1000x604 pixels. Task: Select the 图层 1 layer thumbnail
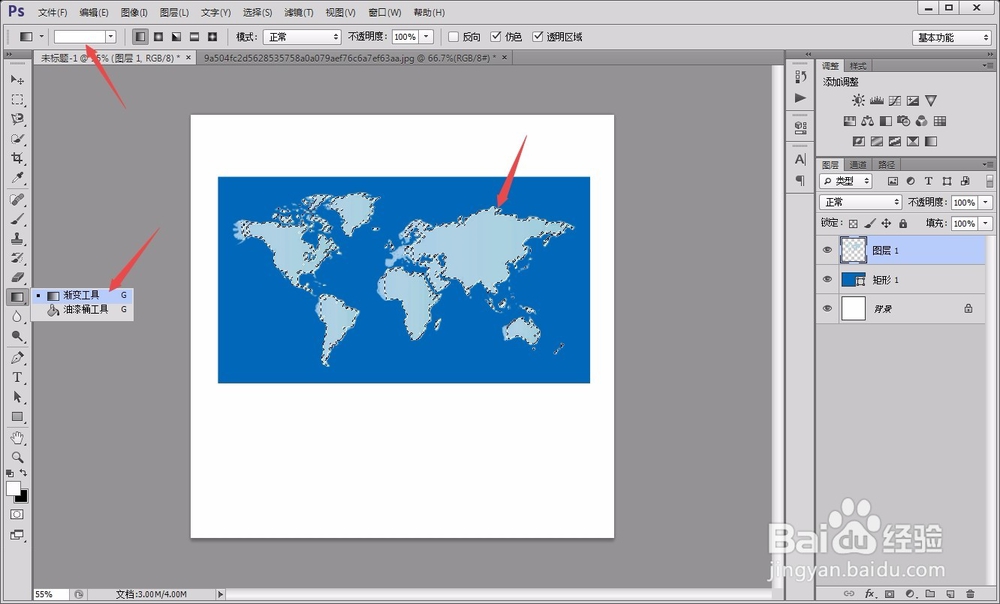[x=853, y=250]
